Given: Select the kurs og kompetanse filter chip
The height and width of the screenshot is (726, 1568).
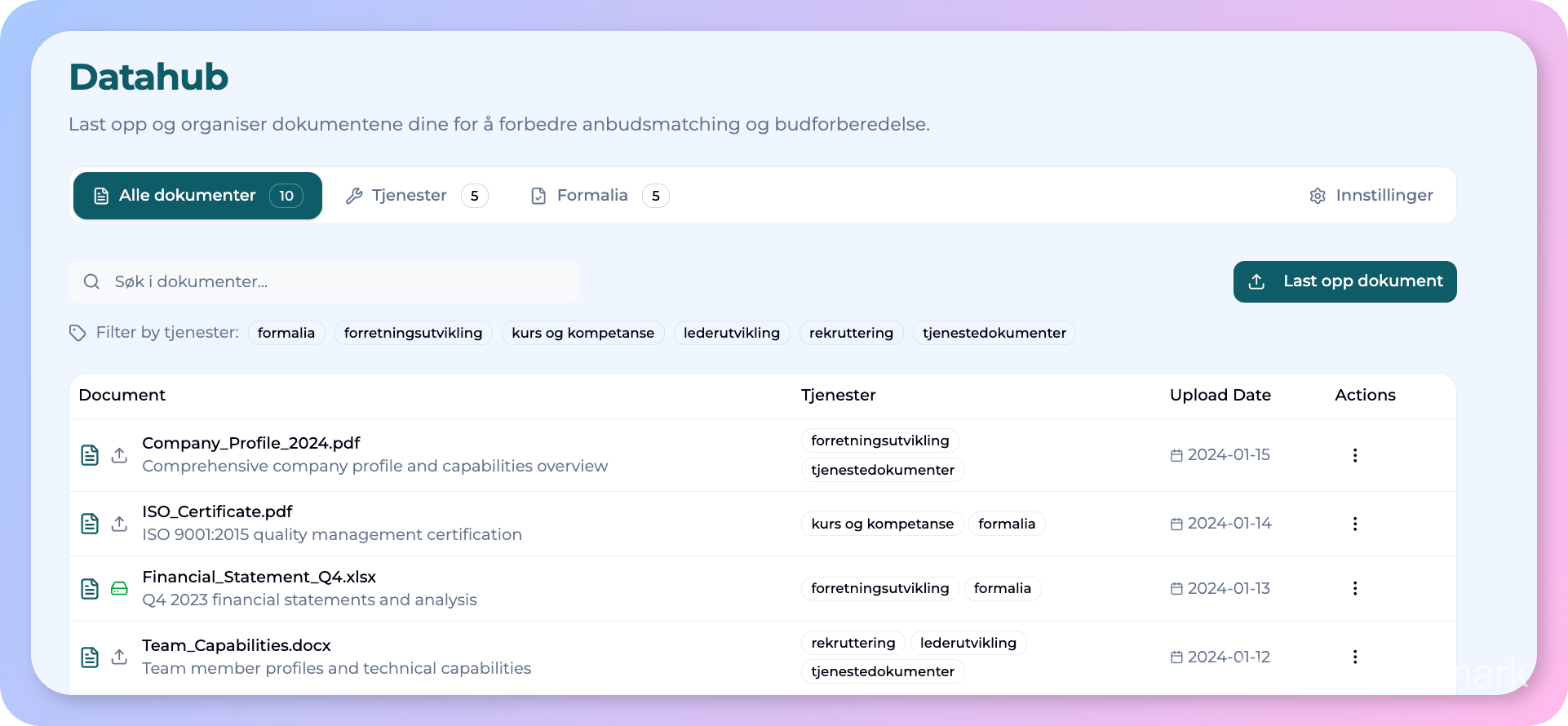Looking at the screenshot, I should tap(582, 333).
